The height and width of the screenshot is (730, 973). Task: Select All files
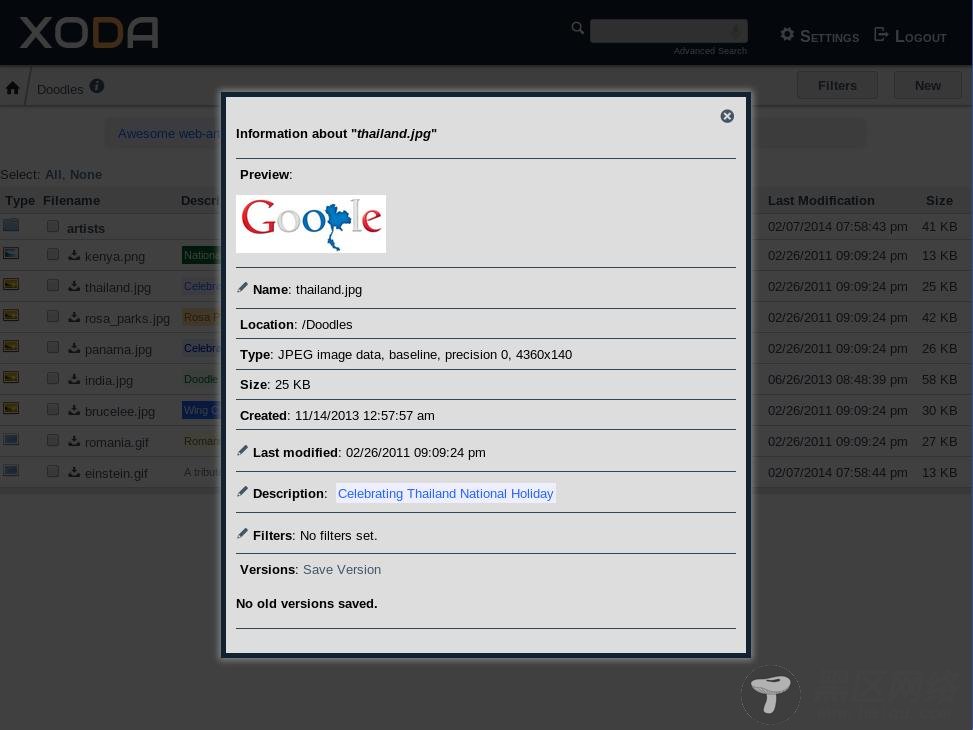(x=54, y=174)
